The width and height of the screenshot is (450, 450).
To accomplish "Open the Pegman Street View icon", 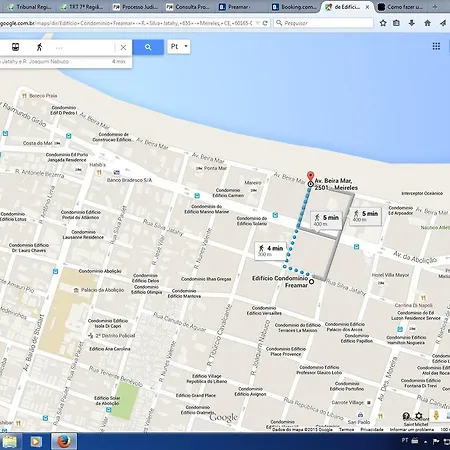I will [436, 415].
